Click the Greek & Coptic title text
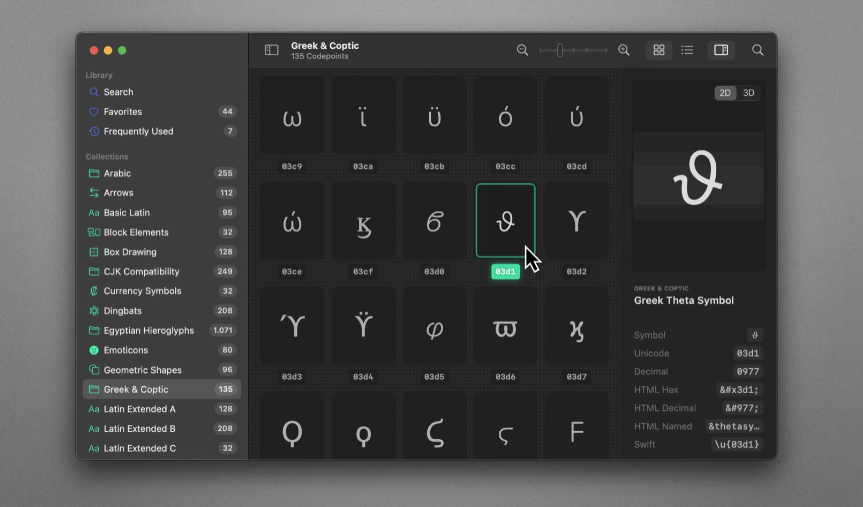The width and height of the screenshot is (863, 507). tap(325, 46)
